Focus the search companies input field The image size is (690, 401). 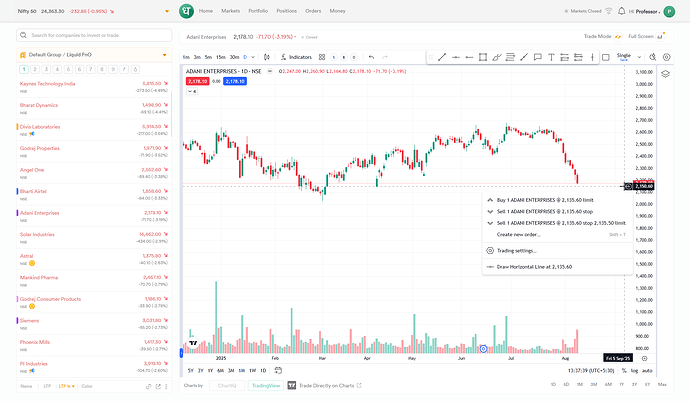[94, 35]
